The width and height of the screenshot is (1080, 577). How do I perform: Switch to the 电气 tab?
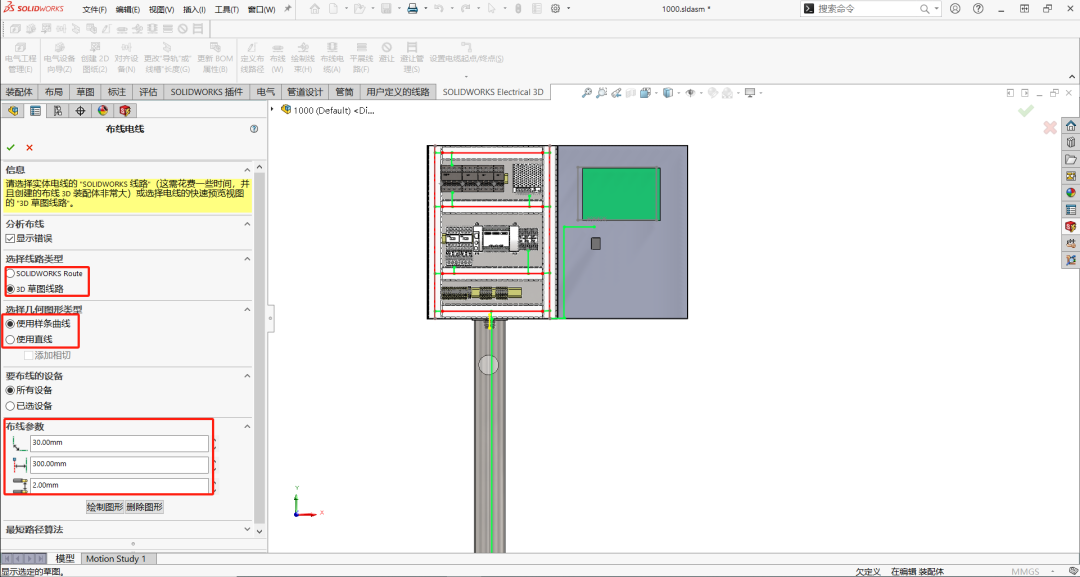[266, 92]
